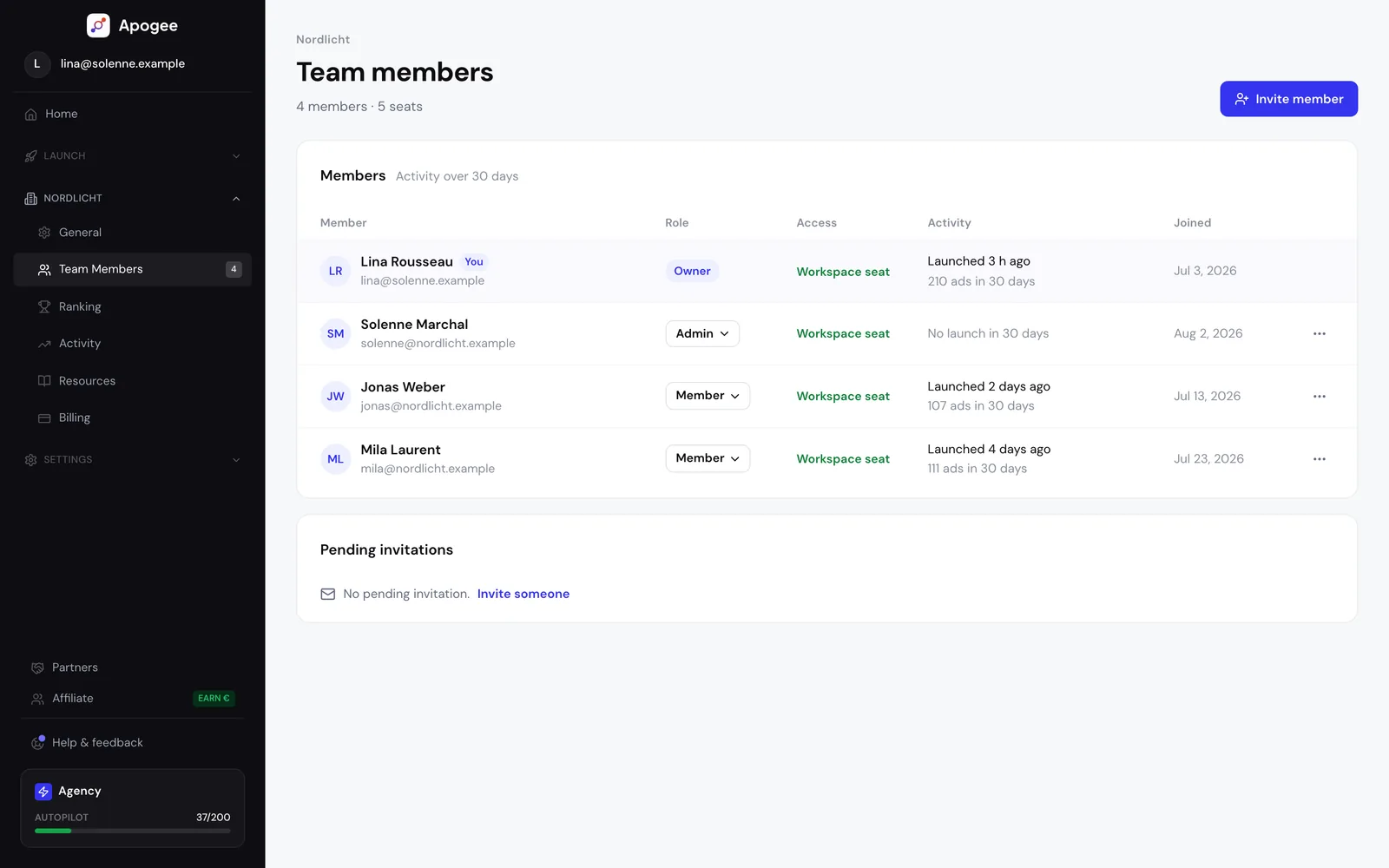
Task: Click the Ranking trophy icon
Action: 44,307
